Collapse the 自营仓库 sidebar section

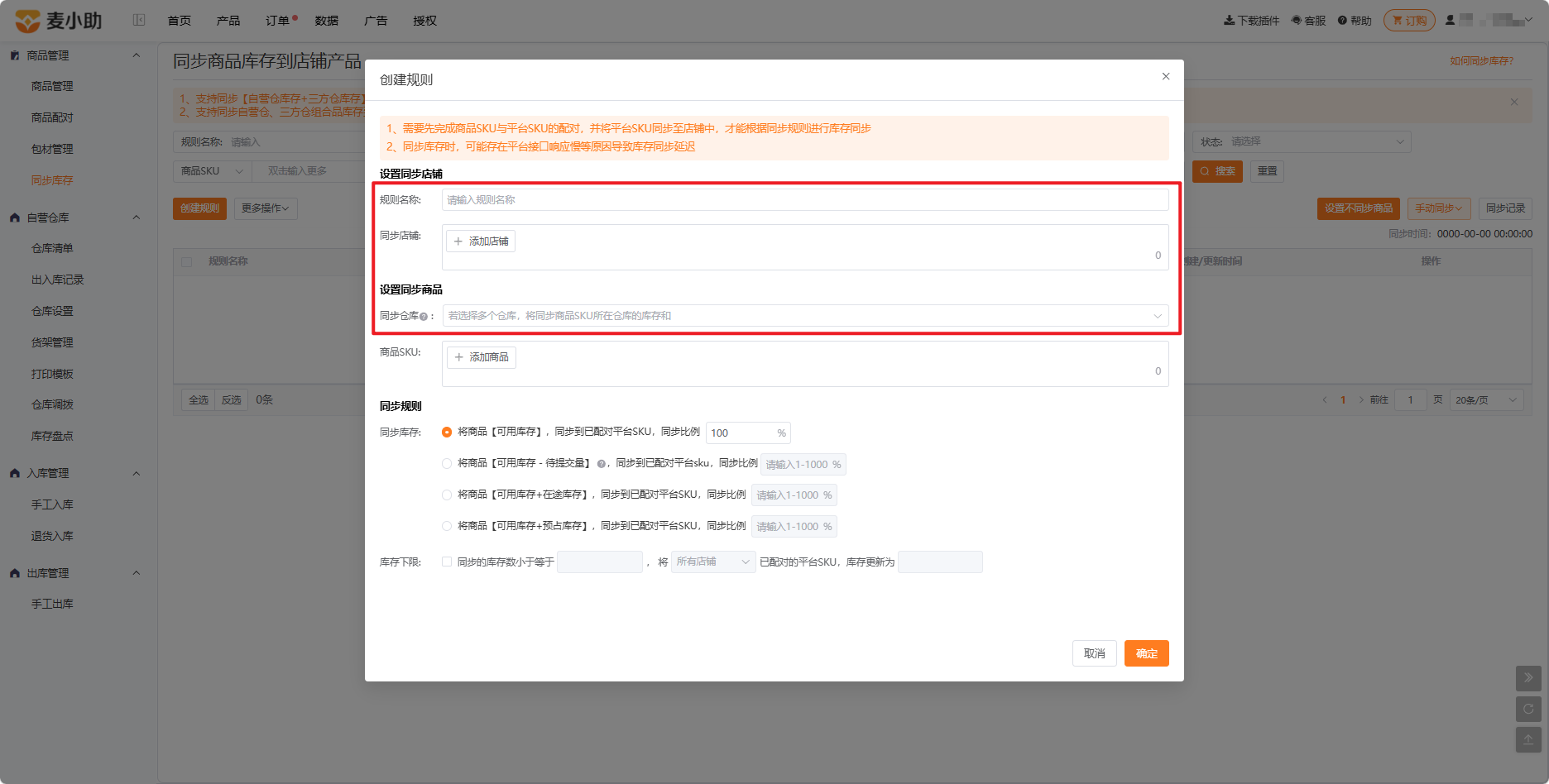(x=137, y=218)
